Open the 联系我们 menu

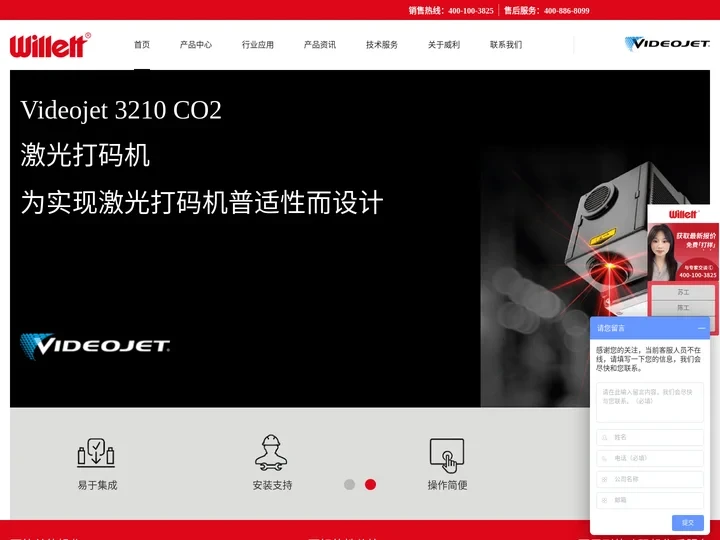tap(506, 45)
